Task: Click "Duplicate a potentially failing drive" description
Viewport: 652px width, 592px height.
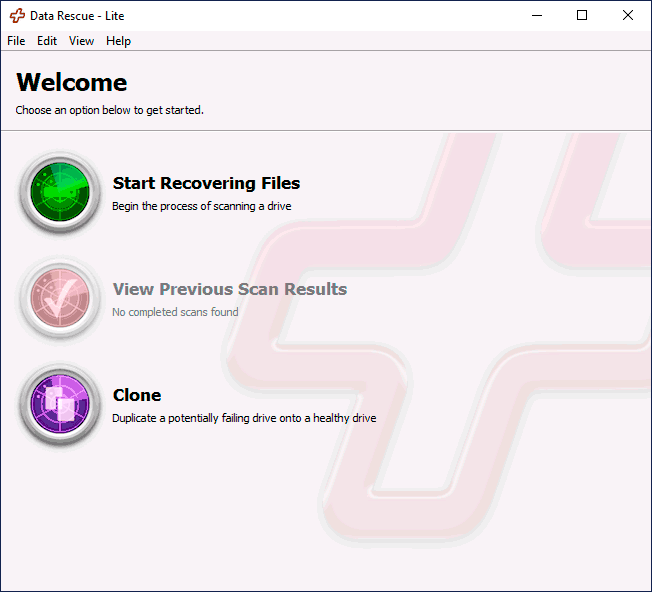Action: [x=243, y=418]
